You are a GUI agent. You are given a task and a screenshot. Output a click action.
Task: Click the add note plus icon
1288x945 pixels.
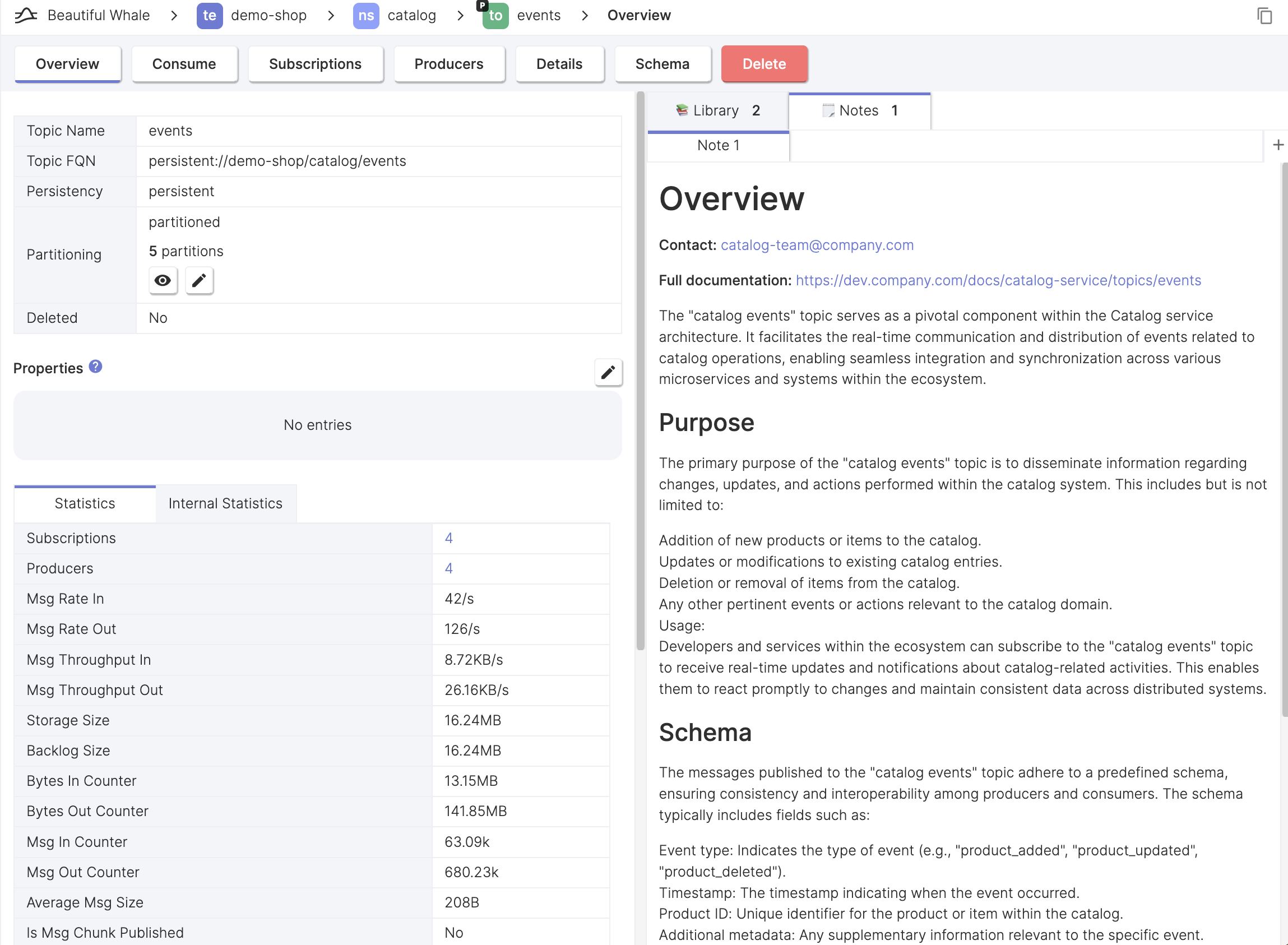(1279, 145)
